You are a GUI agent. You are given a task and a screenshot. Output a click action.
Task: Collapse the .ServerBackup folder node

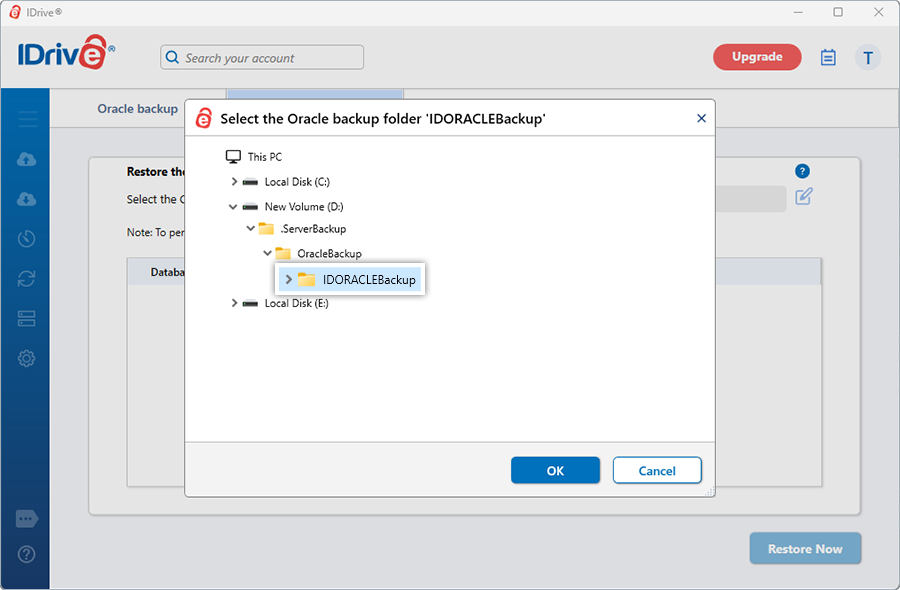coord(250,228)
